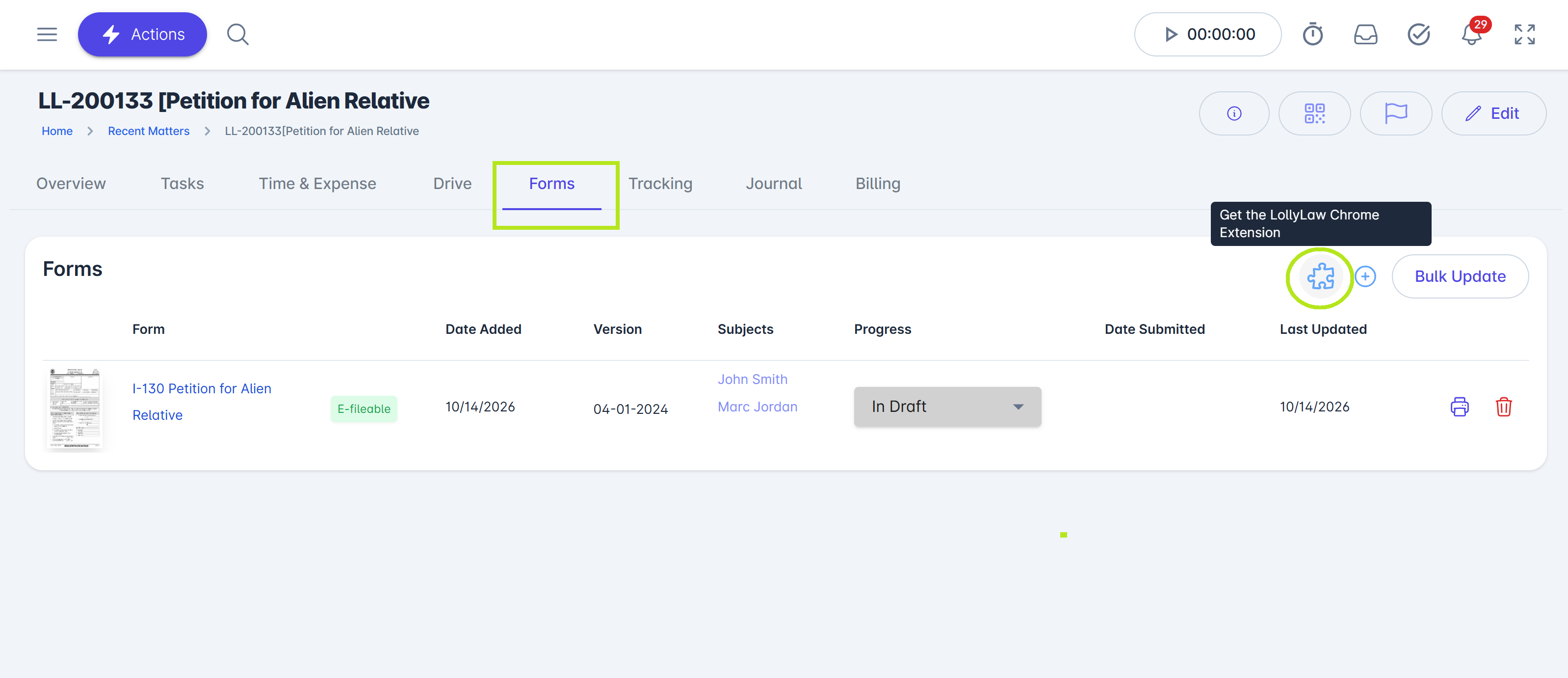
Task: Open the Drive tab
Action: pyautogui.click(x=452, y=183)
